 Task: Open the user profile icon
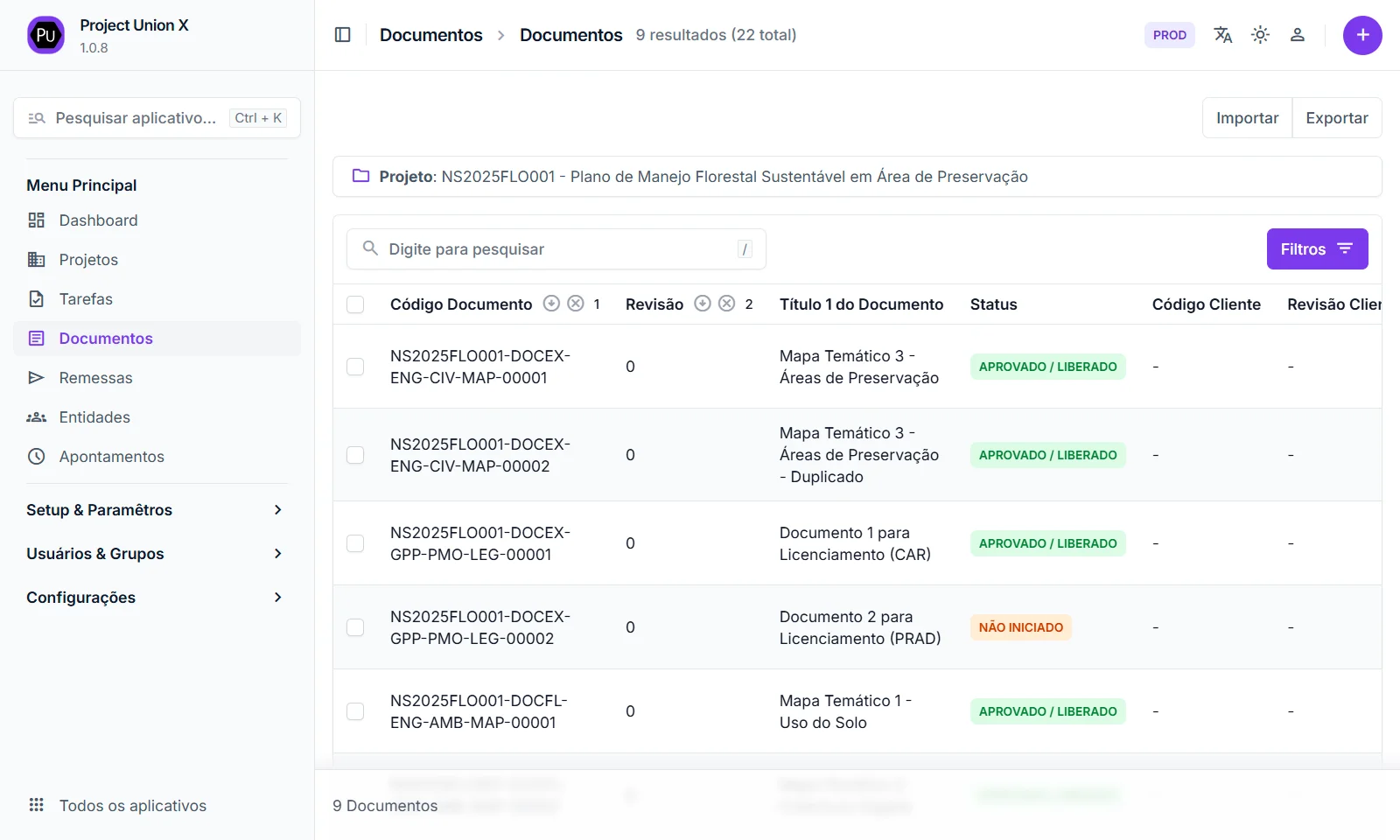pyautogui.click(x=1298, y=35)
